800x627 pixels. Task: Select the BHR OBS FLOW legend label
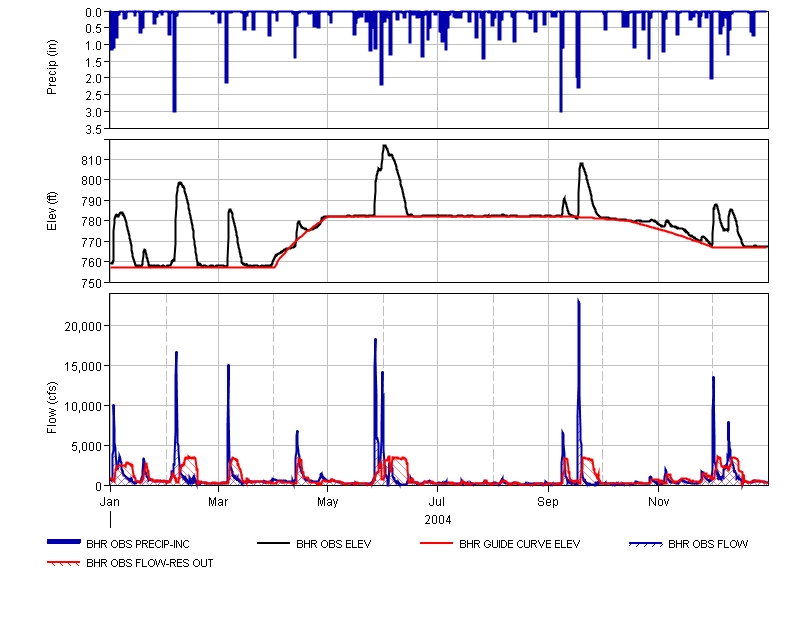pos(708,544)
